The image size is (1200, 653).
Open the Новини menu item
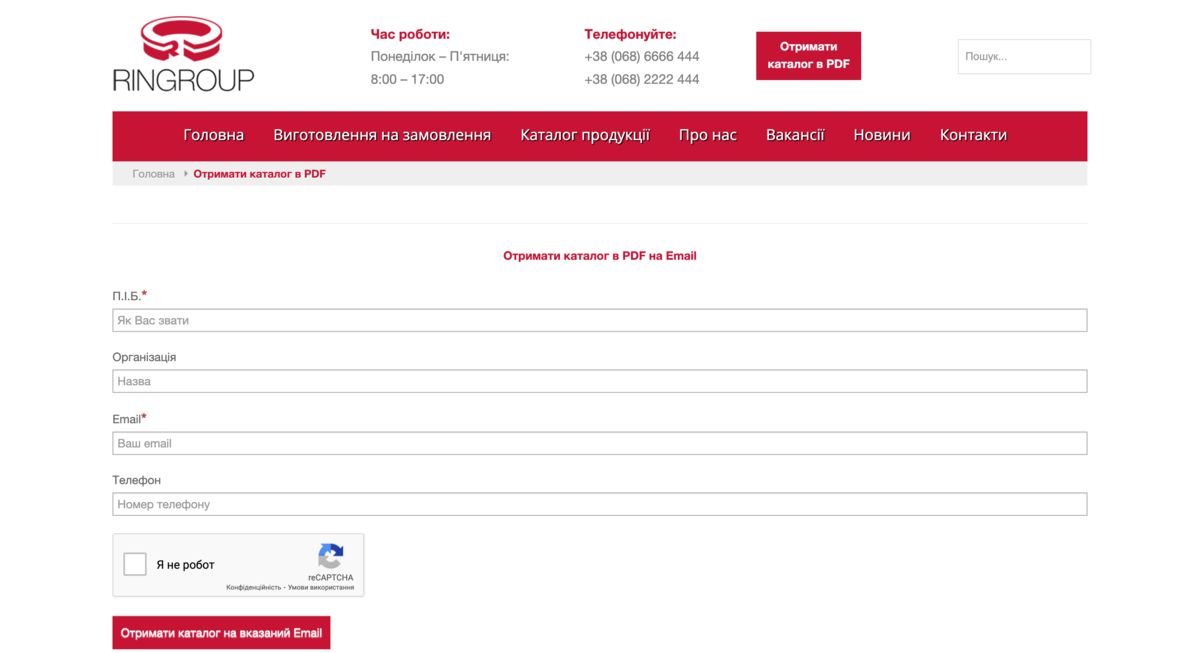pyautogui.click(x=881, y=135)
